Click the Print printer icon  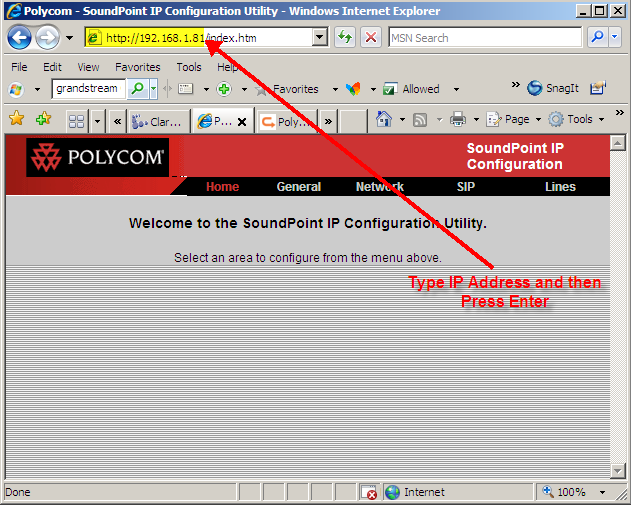pyautogui.click(x=458, y=119)
